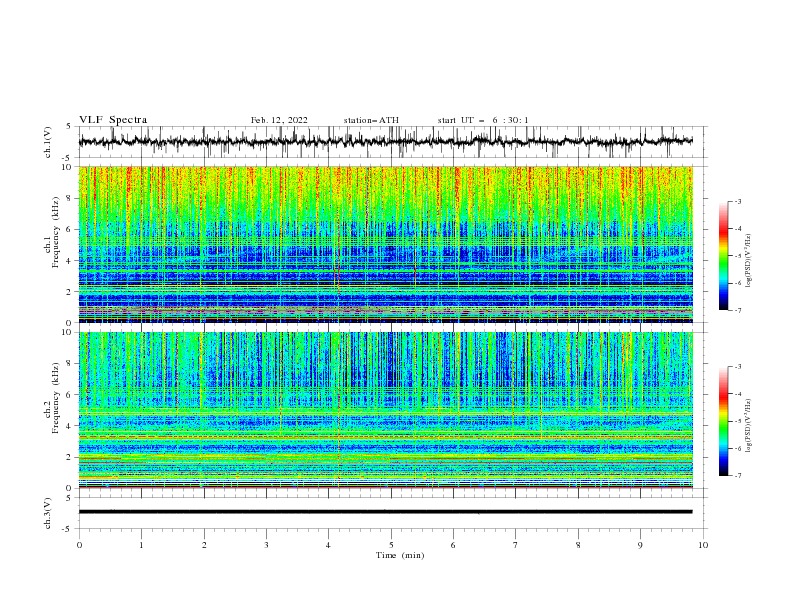Click the '-7' value on ch.2 colorbar
The height and width of the screenshot is (612, 792).
tap(737, 476)
